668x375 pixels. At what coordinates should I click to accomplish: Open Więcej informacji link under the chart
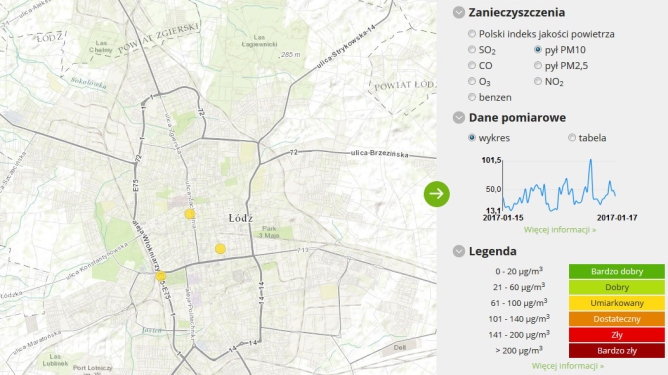point(560,230)
